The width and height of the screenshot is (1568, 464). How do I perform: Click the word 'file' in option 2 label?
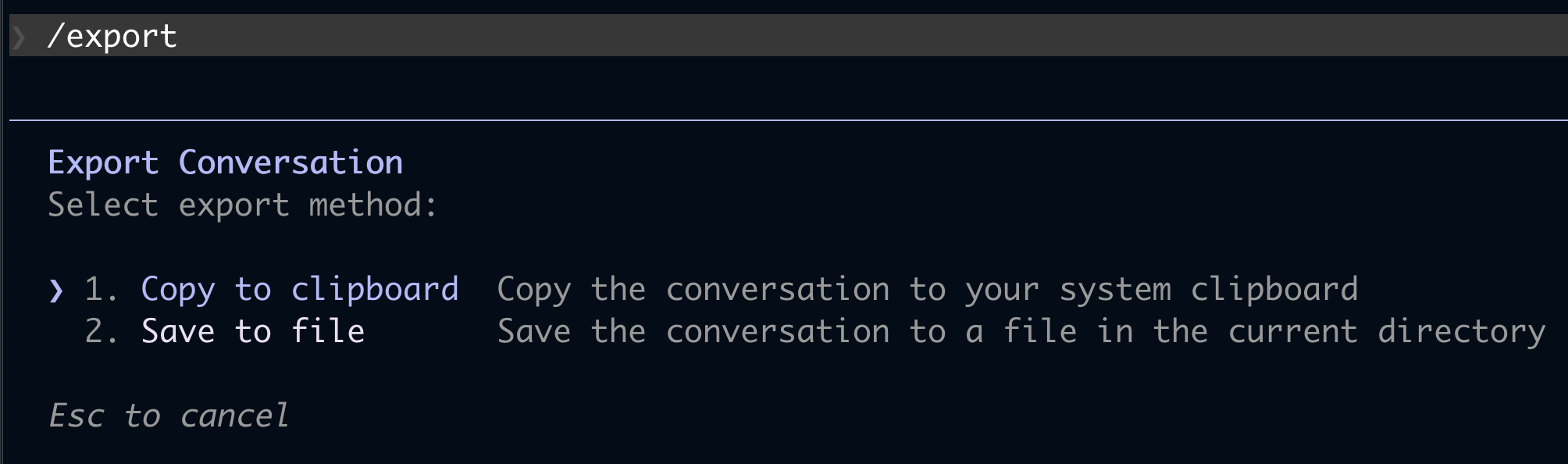point(328,331)
